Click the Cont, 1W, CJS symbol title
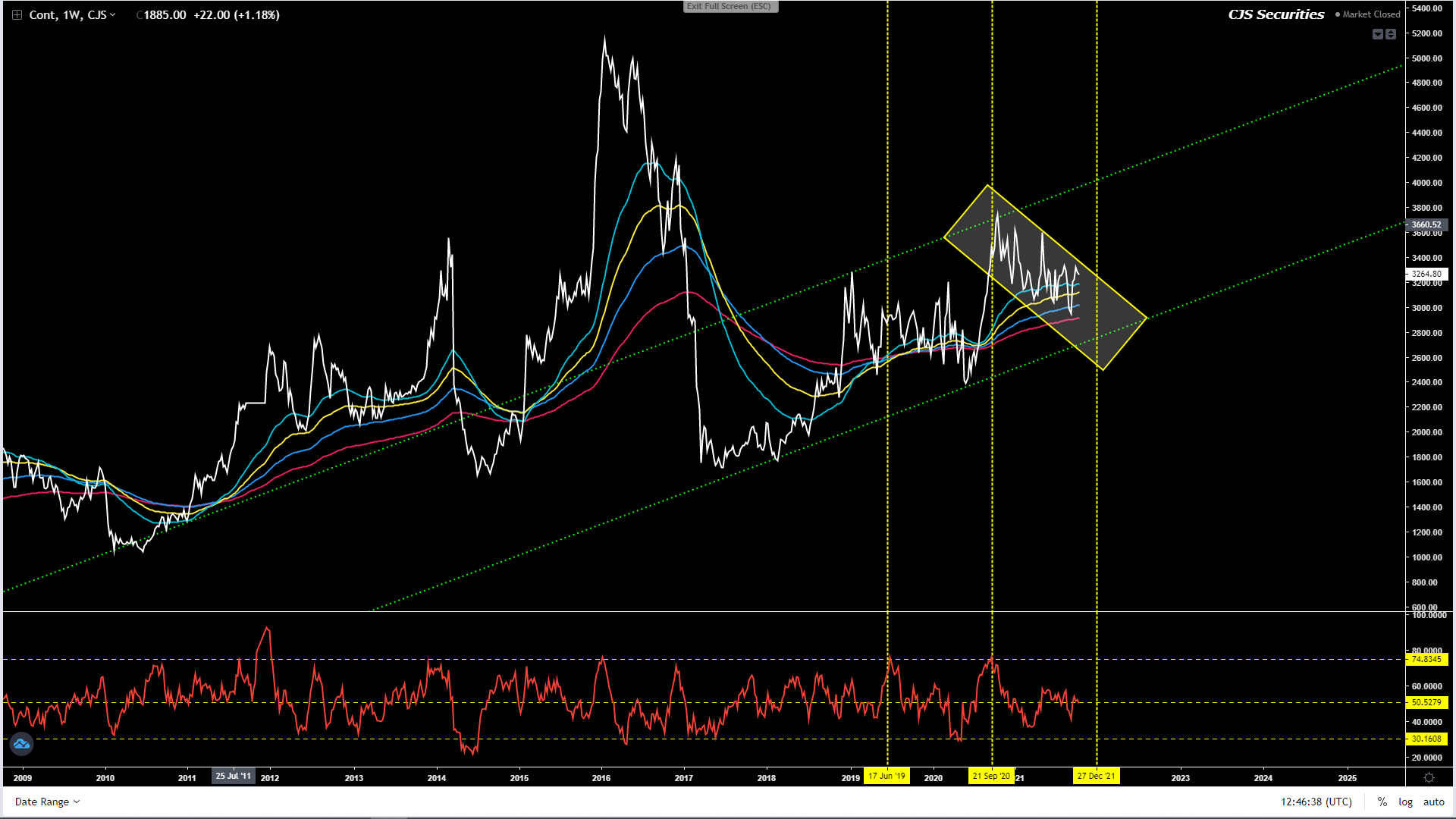The height and width of the screenshot is (819, 1456). (67, 14)
